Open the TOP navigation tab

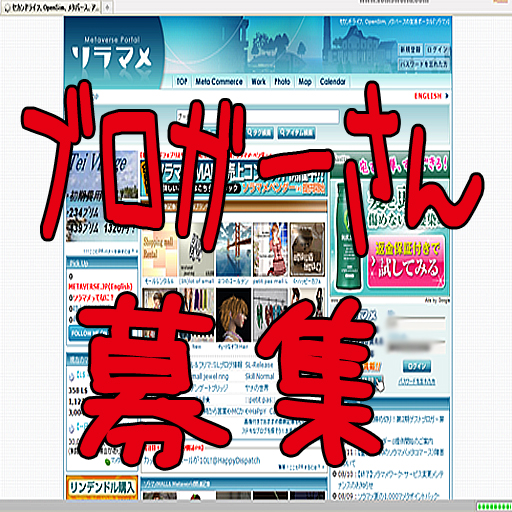point(182,82)
